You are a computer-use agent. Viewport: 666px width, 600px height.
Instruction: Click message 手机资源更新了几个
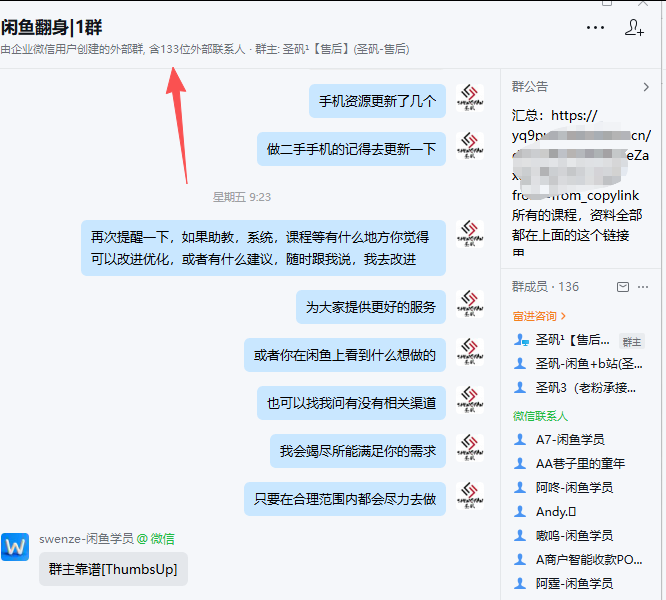377,101
